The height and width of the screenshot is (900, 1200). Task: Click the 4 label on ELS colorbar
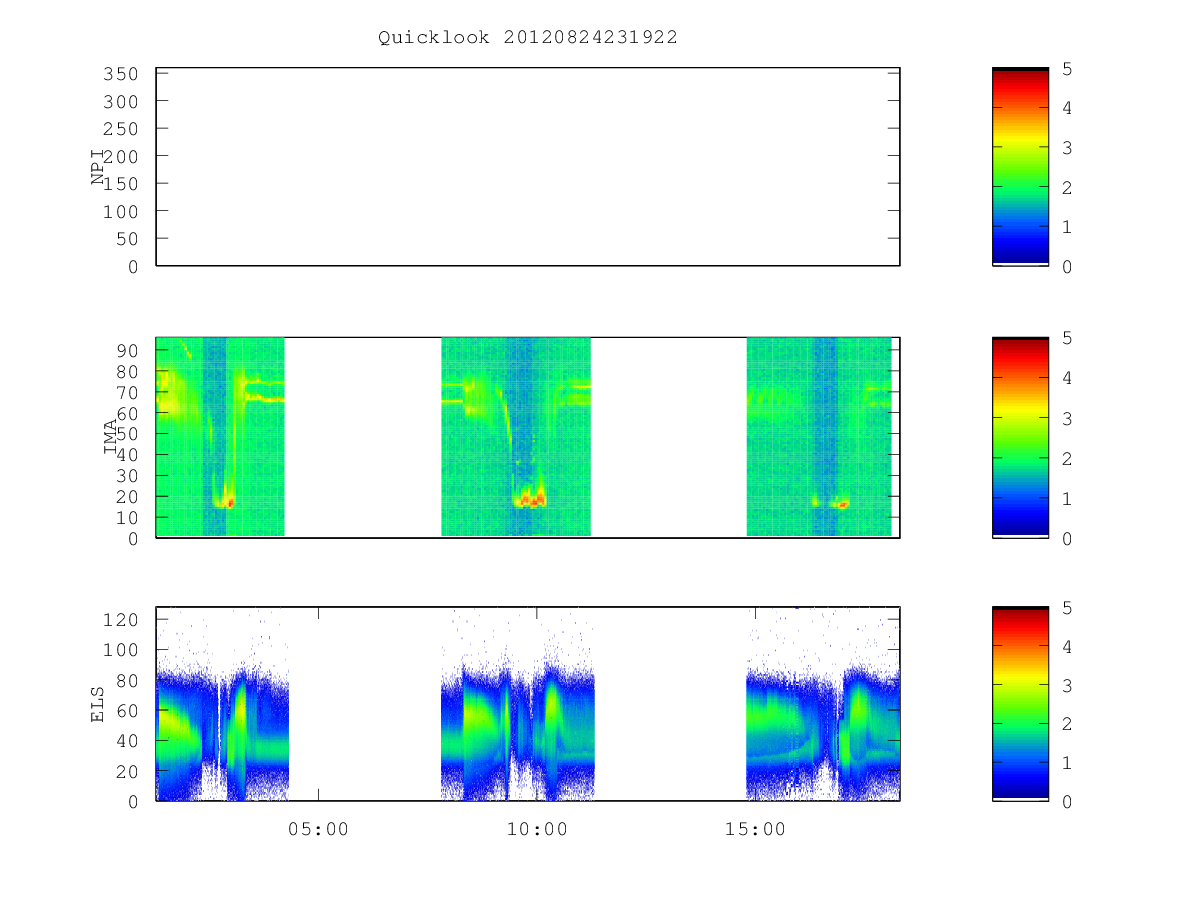pos(1067,647)
